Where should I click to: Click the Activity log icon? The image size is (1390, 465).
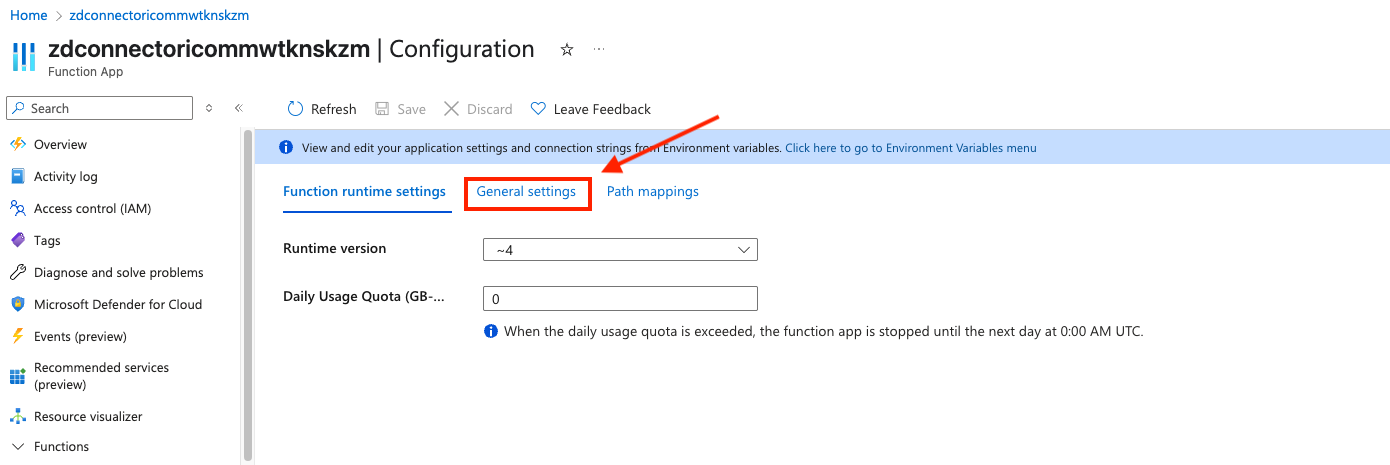[17, 176]
